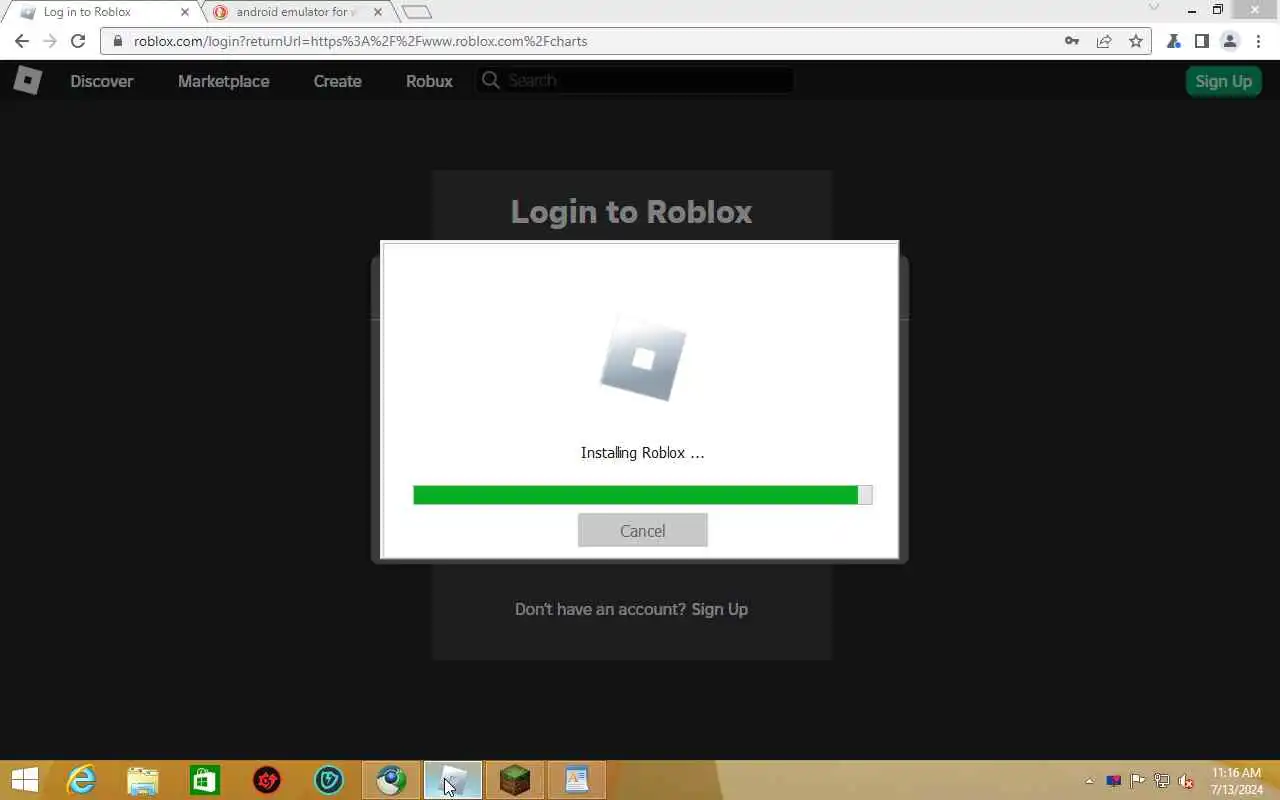
Task: Click the address bar URL
Action: (x=361, y=41)
